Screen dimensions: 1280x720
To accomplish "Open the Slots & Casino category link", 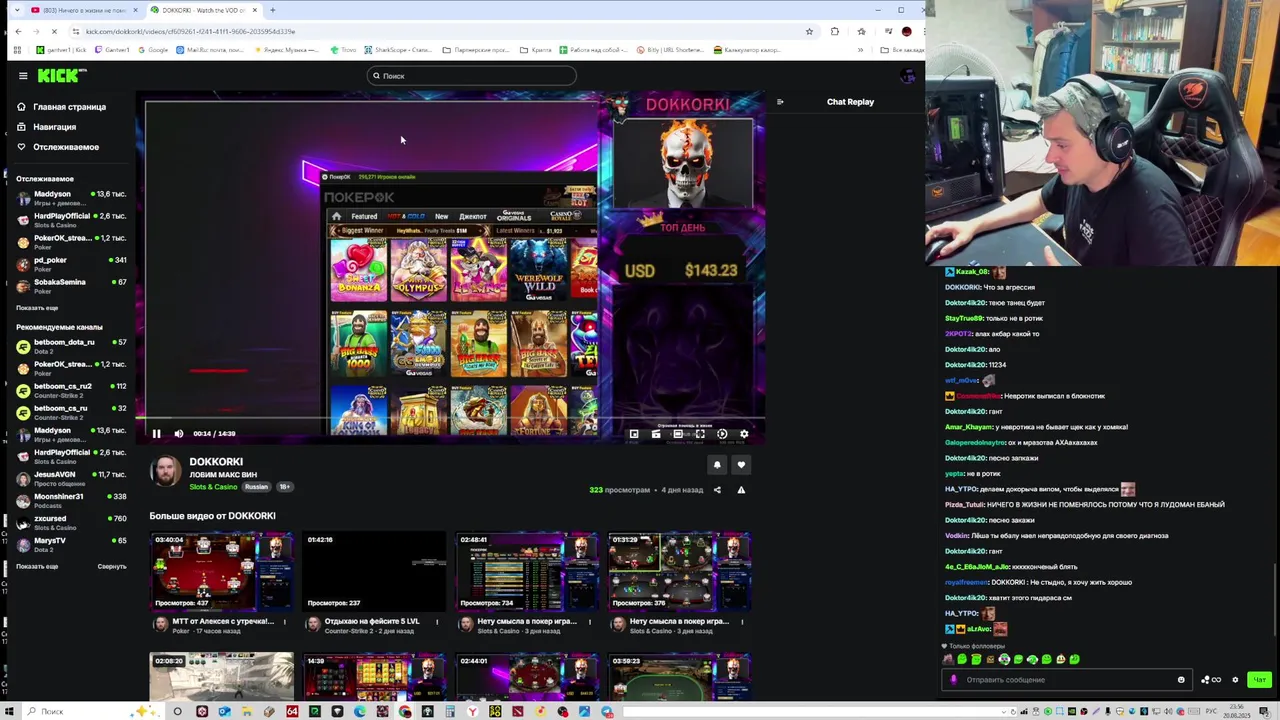I will (213, 487).
